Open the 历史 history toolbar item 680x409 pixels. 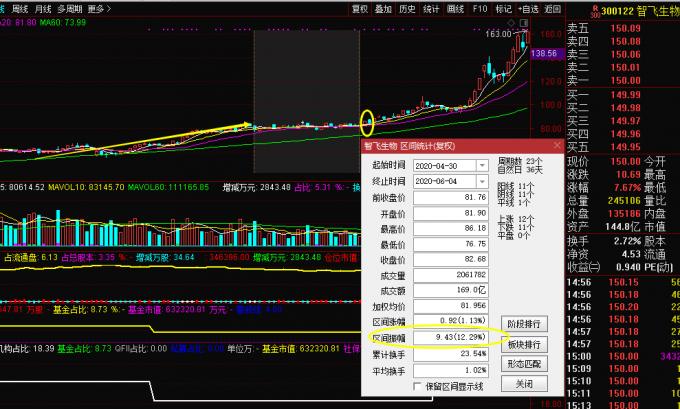[x=407, y=9]
